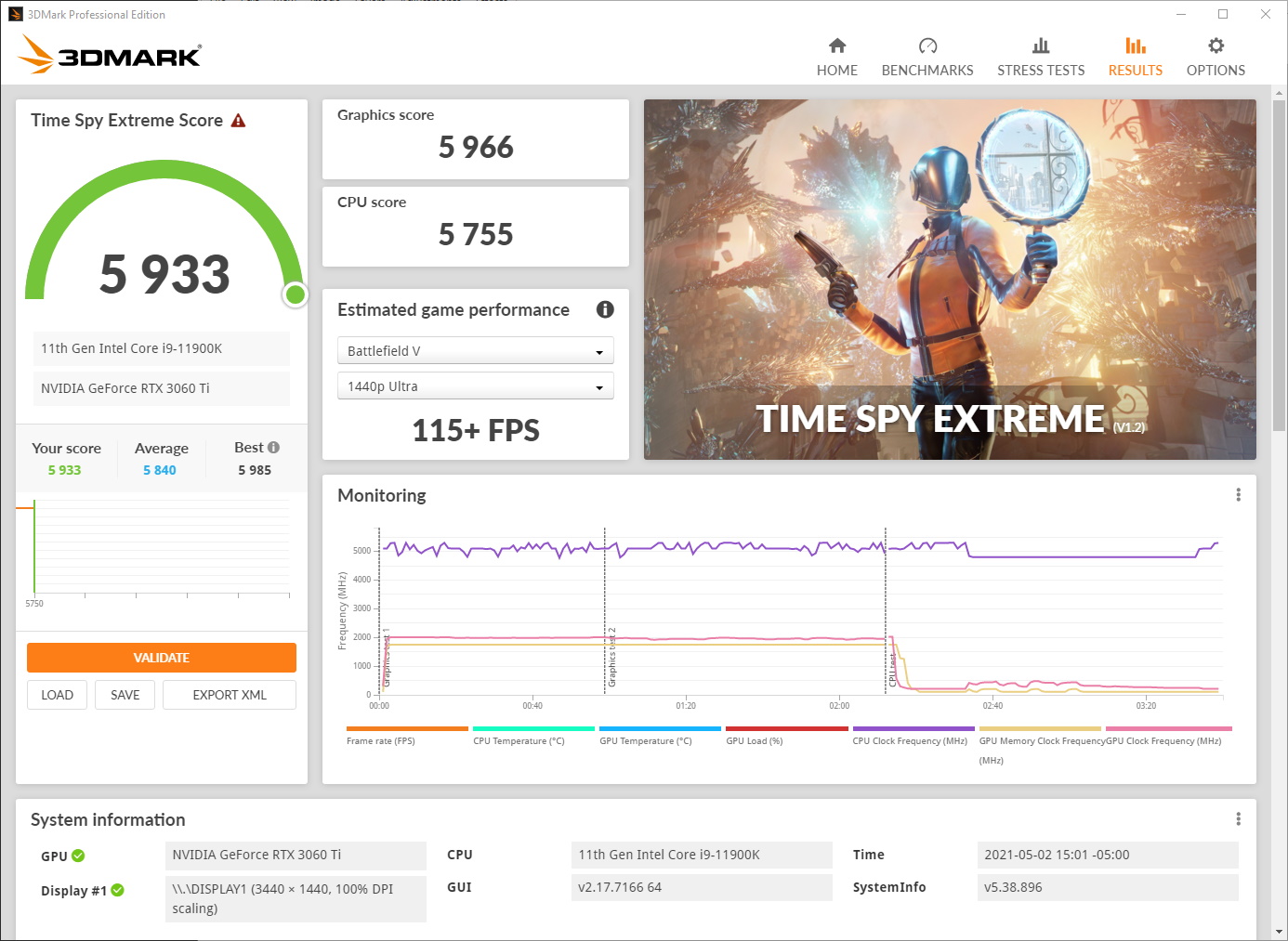1288x941 pixels.
Task: Click the estimated game performance info icon
Action: tap(605, 309)
